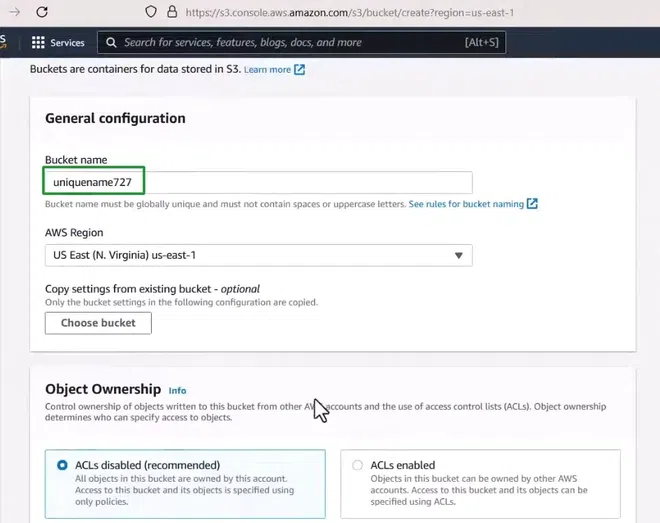Image resolution: width=660 pixels, height=523 pixels.
Task: Open the Learn more link about buckets
Action: 267,69
